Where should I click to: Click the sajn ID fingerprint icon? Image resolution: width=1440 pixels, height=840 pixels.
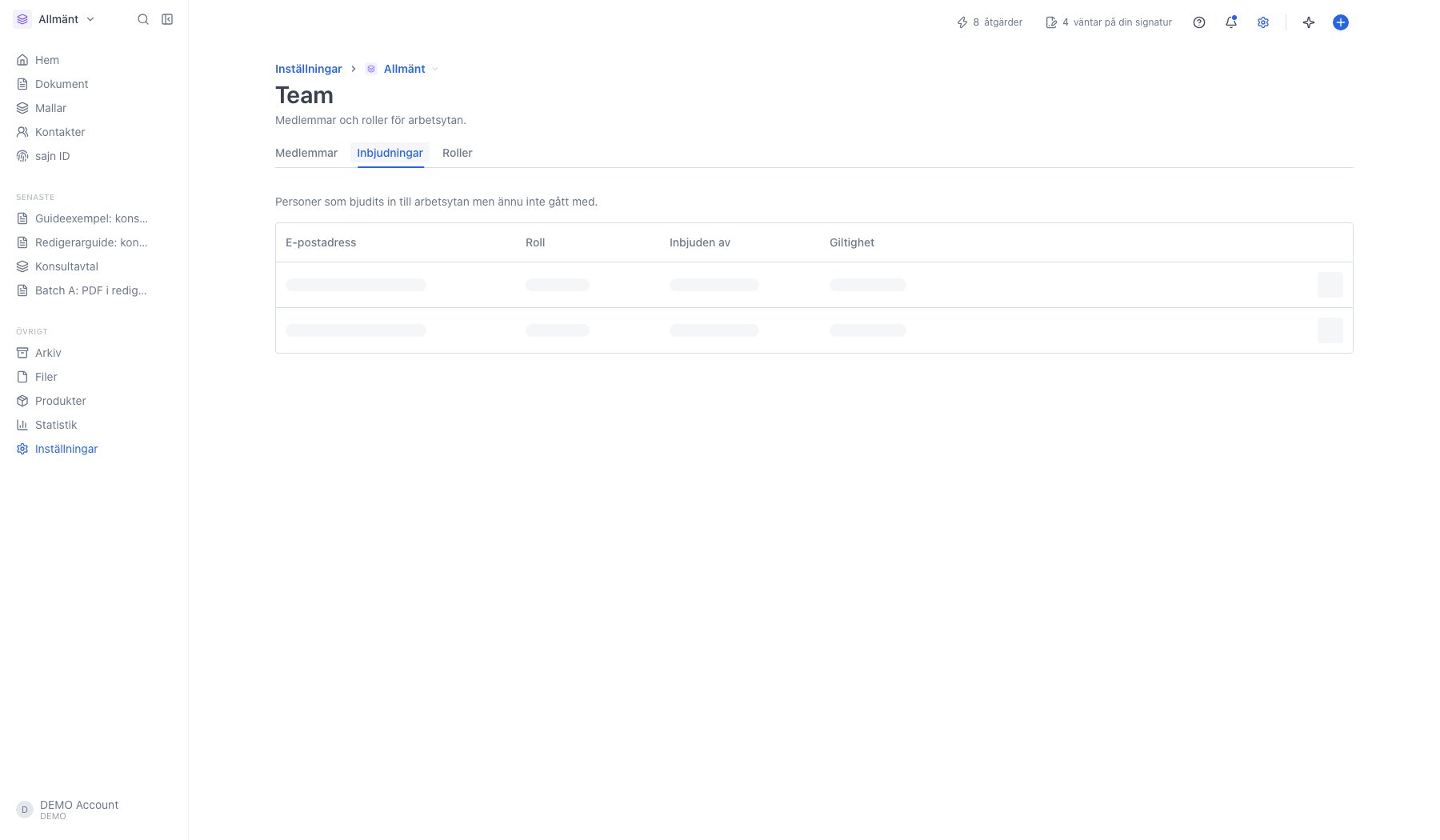click(22, 156)
